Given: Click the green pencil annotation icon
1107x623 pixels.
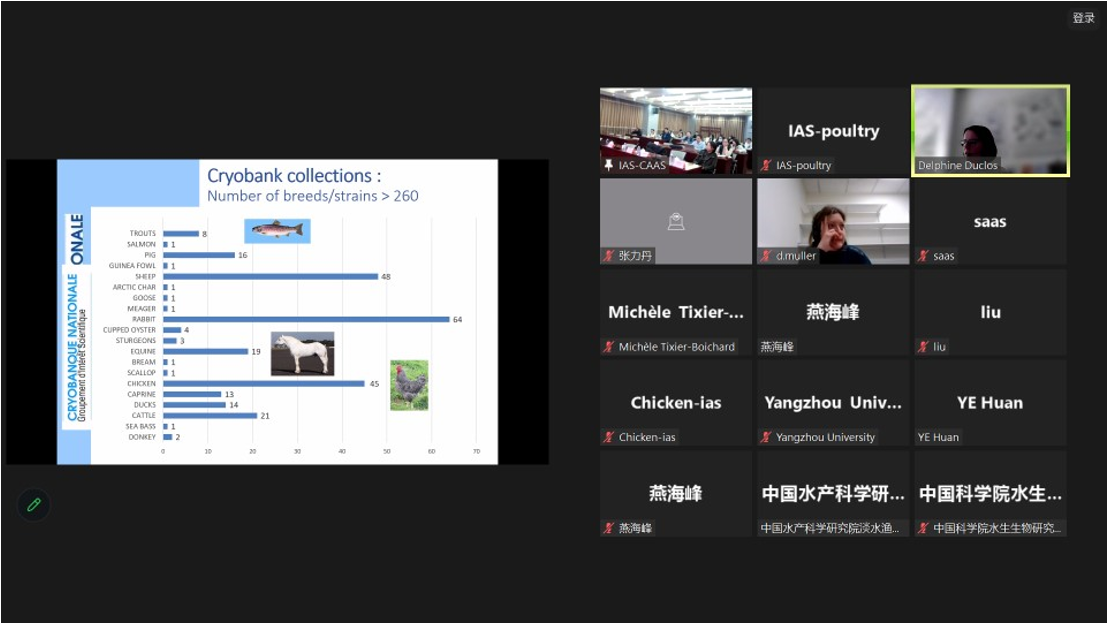Looking at the screenshot, I should point(34,505).
